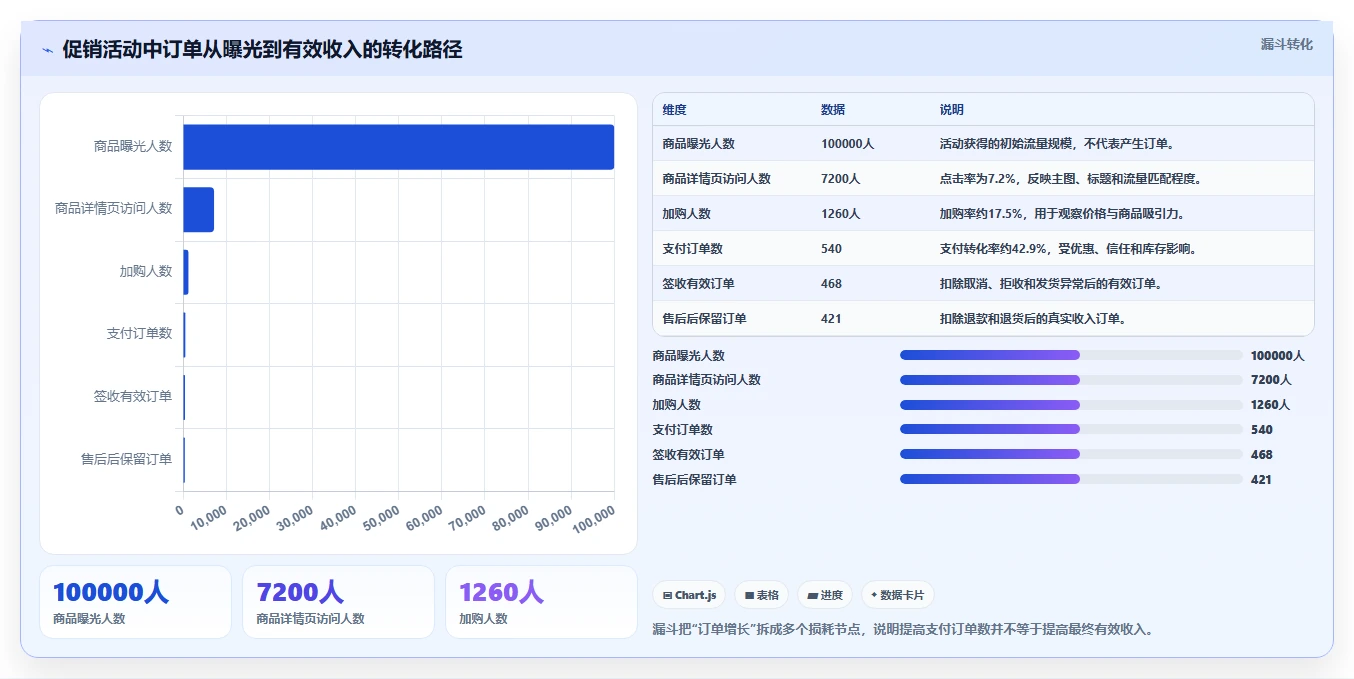Click the 10,000 tick on the x-axis
This screenshot has height=679, width=1354.
click(x=209, y=517)
